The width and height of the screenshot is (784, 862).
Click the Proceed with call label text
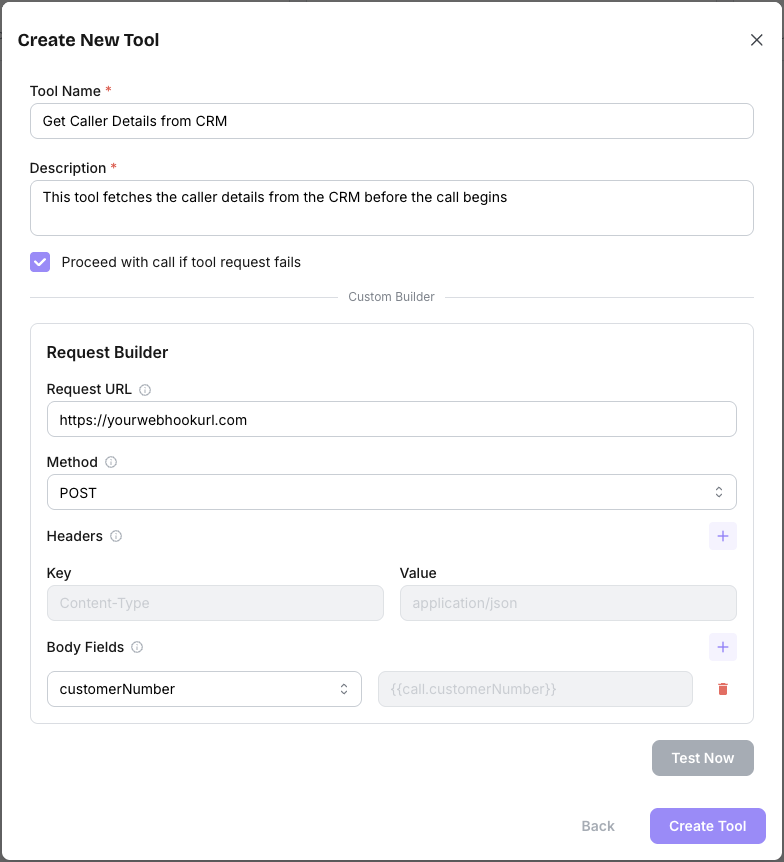coord(181,262)
